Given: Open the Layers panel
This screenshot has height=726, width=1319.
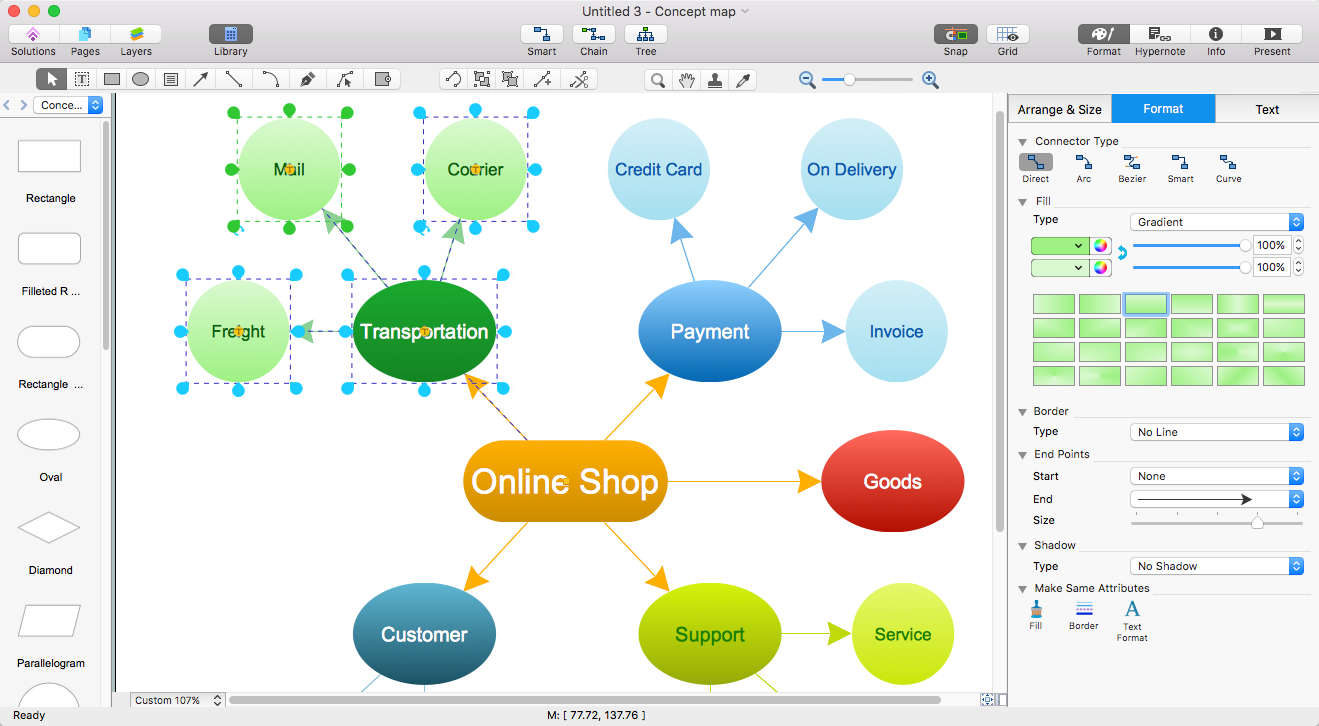Looking at the screenshot, I should (136, 35).
